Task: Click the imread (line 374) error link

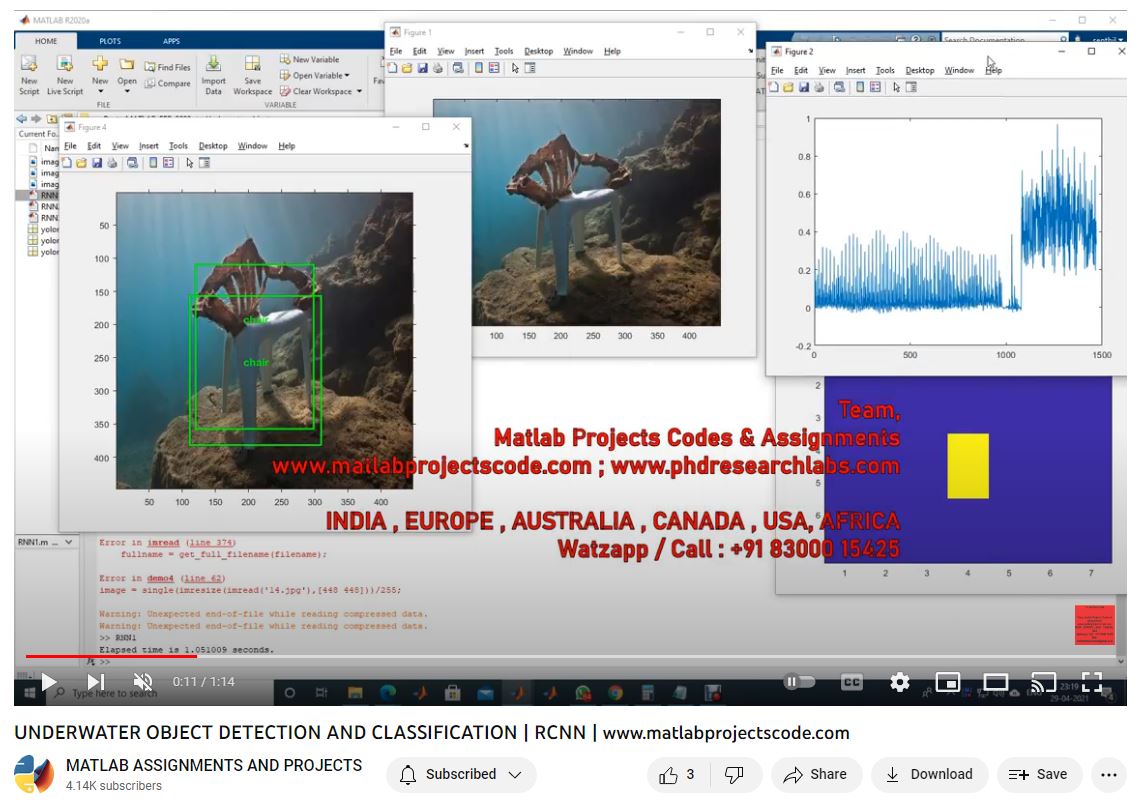Action: pyautogui.click(x=191, y=543)
